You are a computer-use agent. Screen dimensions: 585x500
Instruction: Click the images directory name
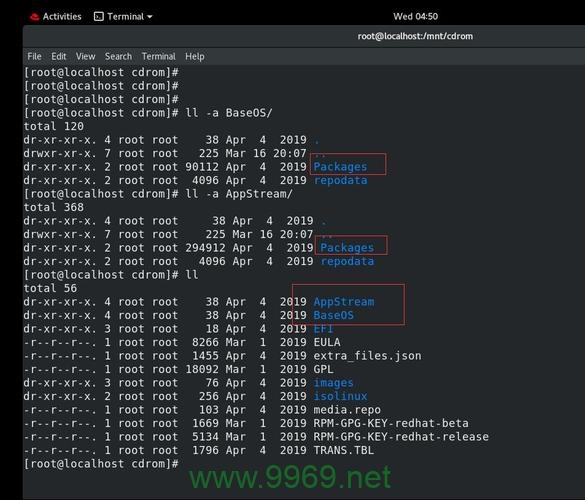click(x=334, y=383)
